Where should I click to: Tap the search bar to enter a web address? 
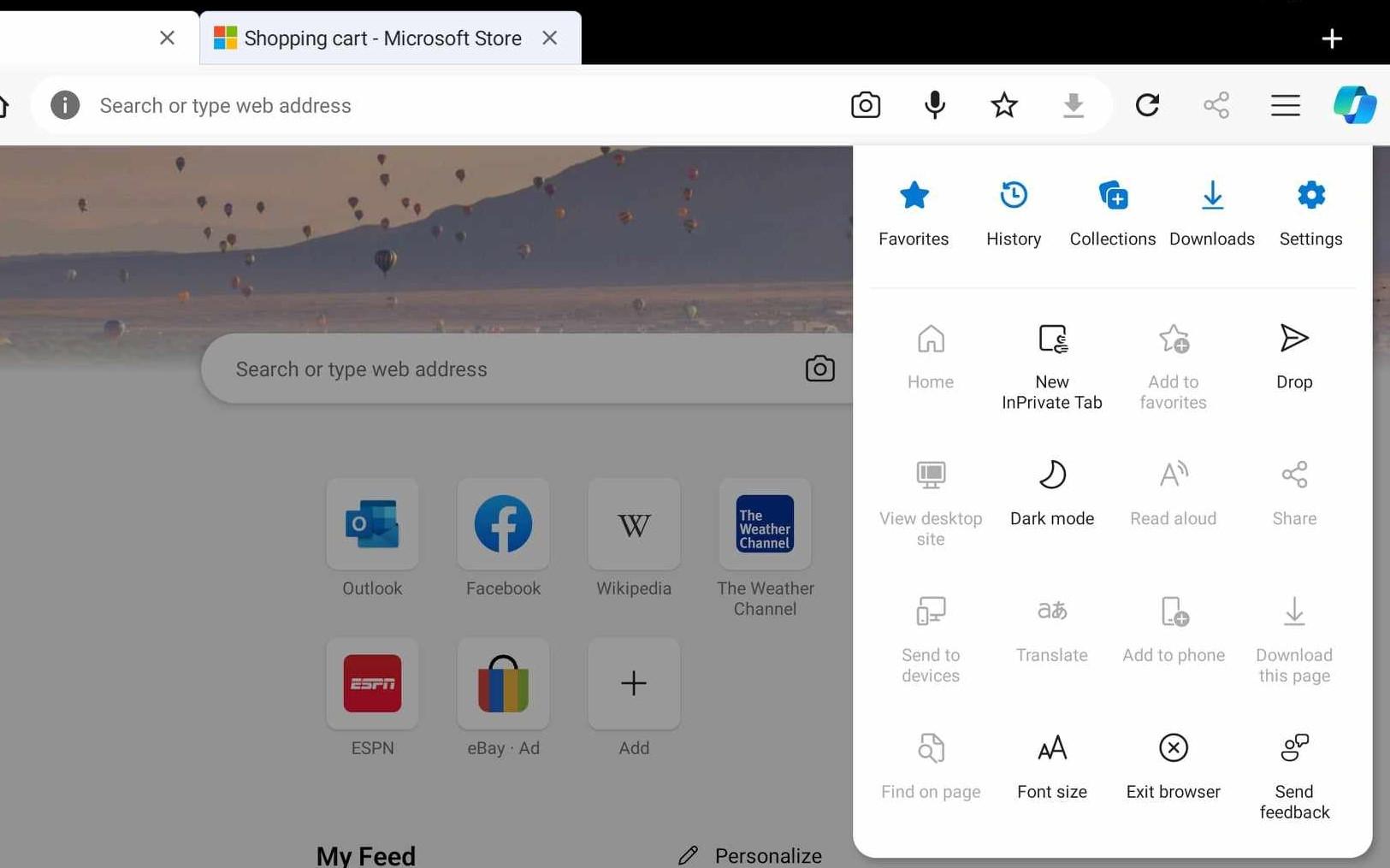coord(385,105)
